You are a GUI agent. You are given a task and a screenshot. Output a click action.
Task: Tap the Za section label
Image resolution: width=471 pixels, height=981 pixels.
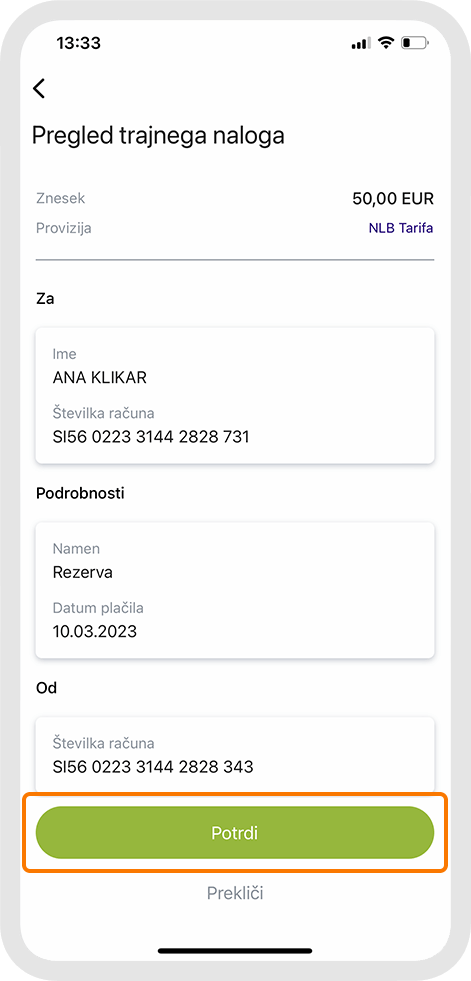pyautogui.click(x=45, y=298)
